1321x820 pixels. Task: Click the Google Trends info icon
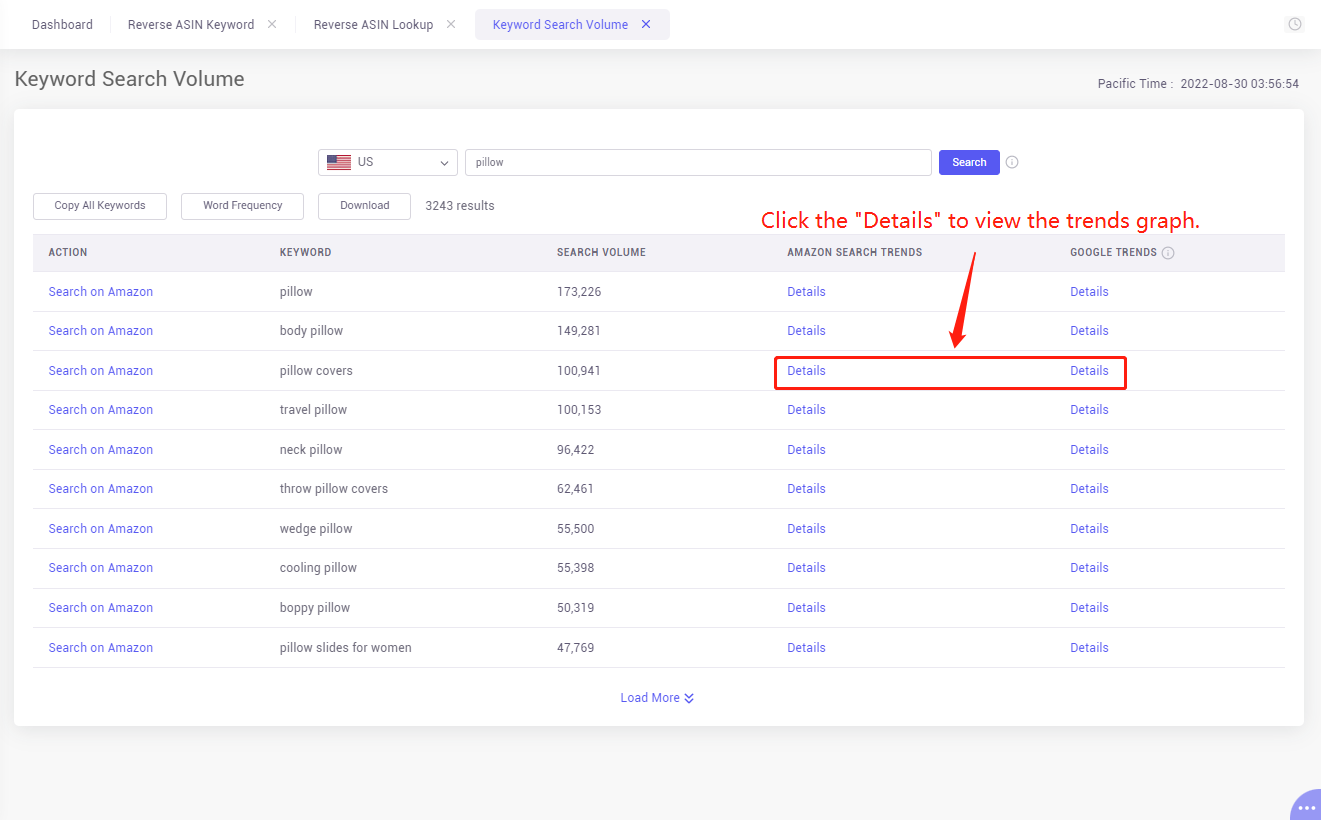(x=1168, y=253)
